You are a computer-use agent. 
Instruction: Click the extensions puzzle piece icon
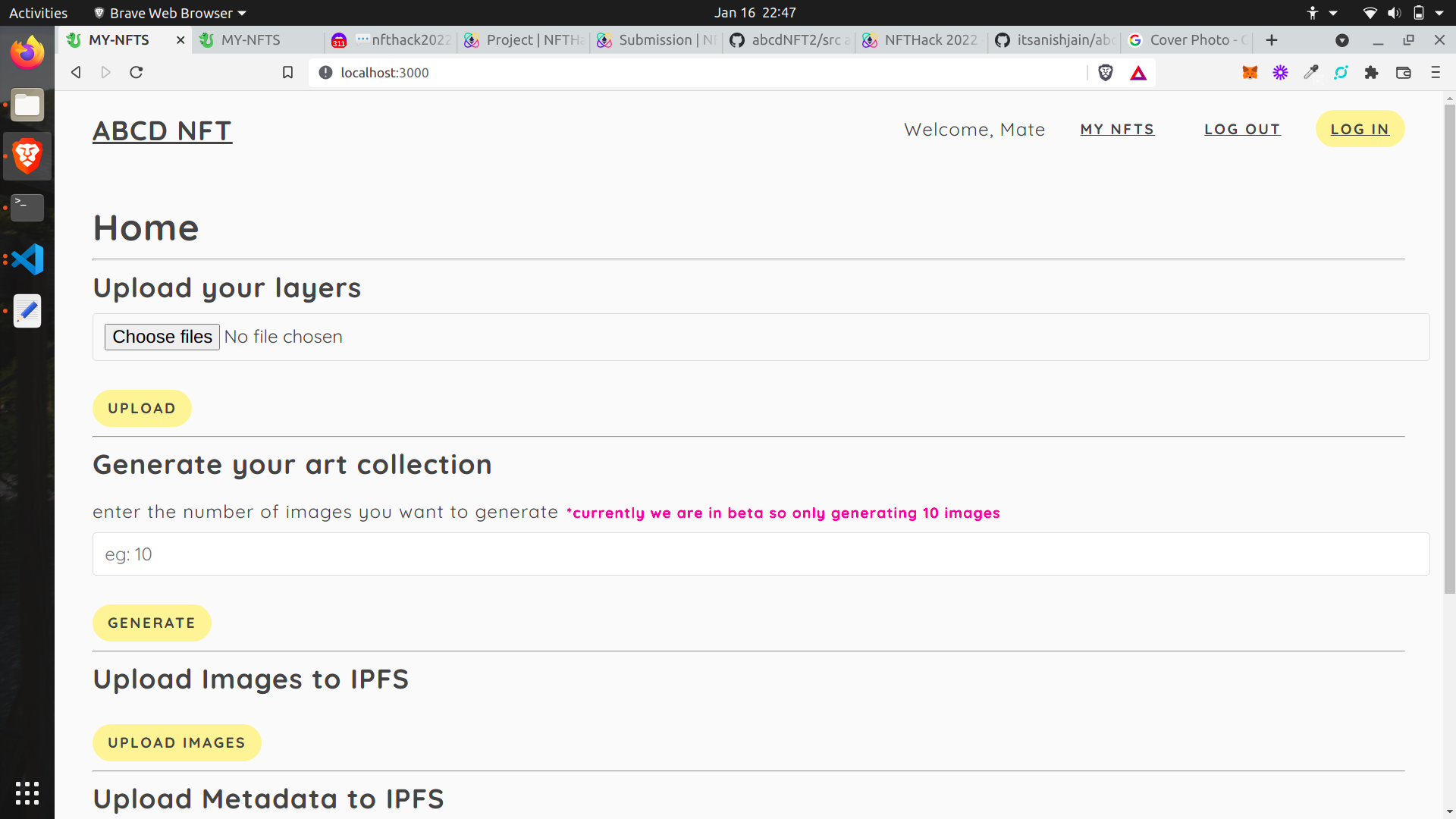pyautogui.click(x=1371, y=72)
